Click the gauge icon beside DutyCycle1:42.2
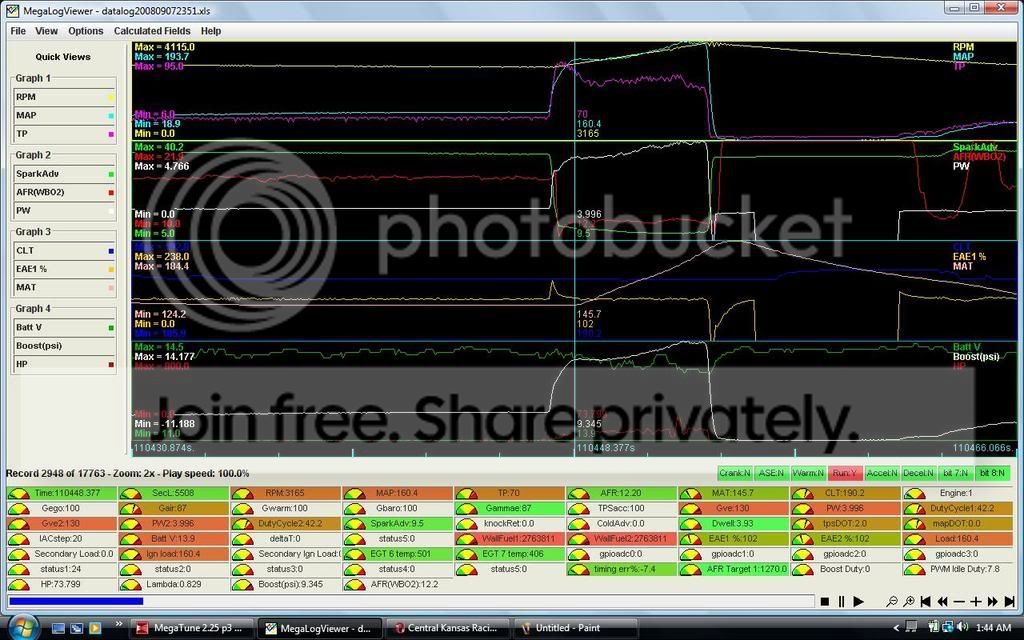The width and height of the screenshot is (1024, 640). [x=914, y=509]
